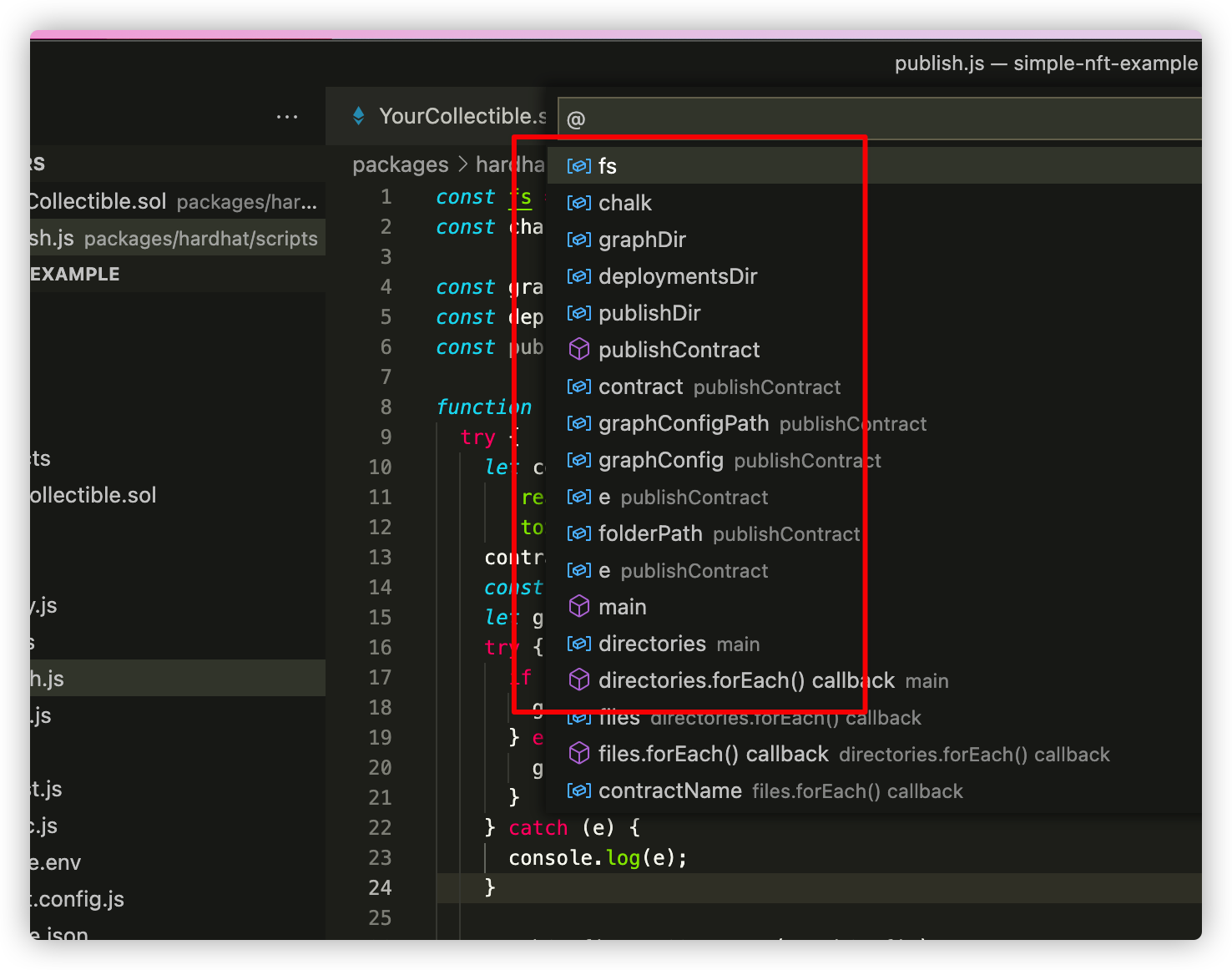Click the ellipsis more-actions icon in the sidebar
This screenshot has width=1232, height=970.
point(286,116)
